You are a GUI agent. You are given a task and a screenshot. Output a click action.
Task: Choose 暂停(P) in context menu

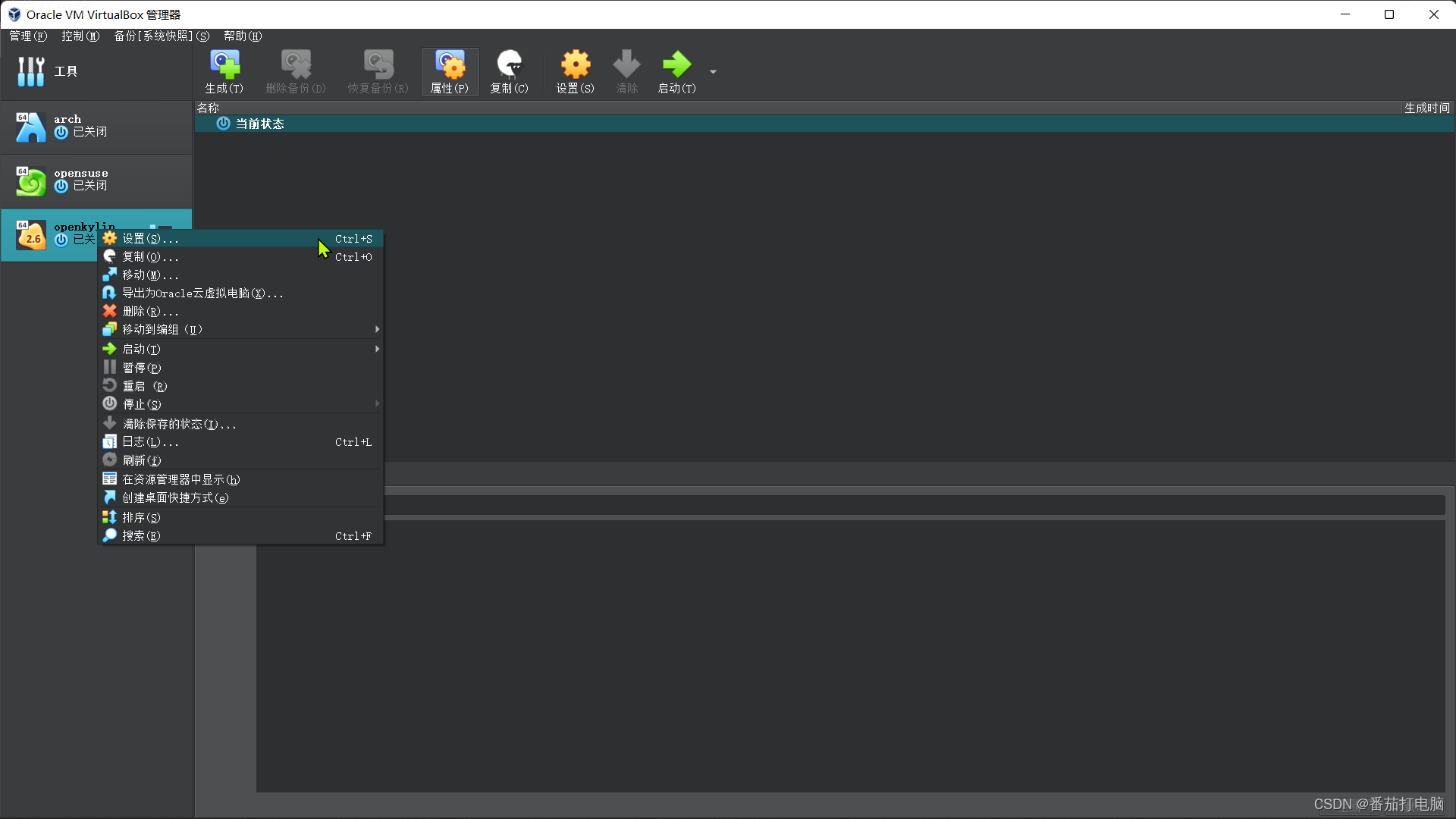240,368
